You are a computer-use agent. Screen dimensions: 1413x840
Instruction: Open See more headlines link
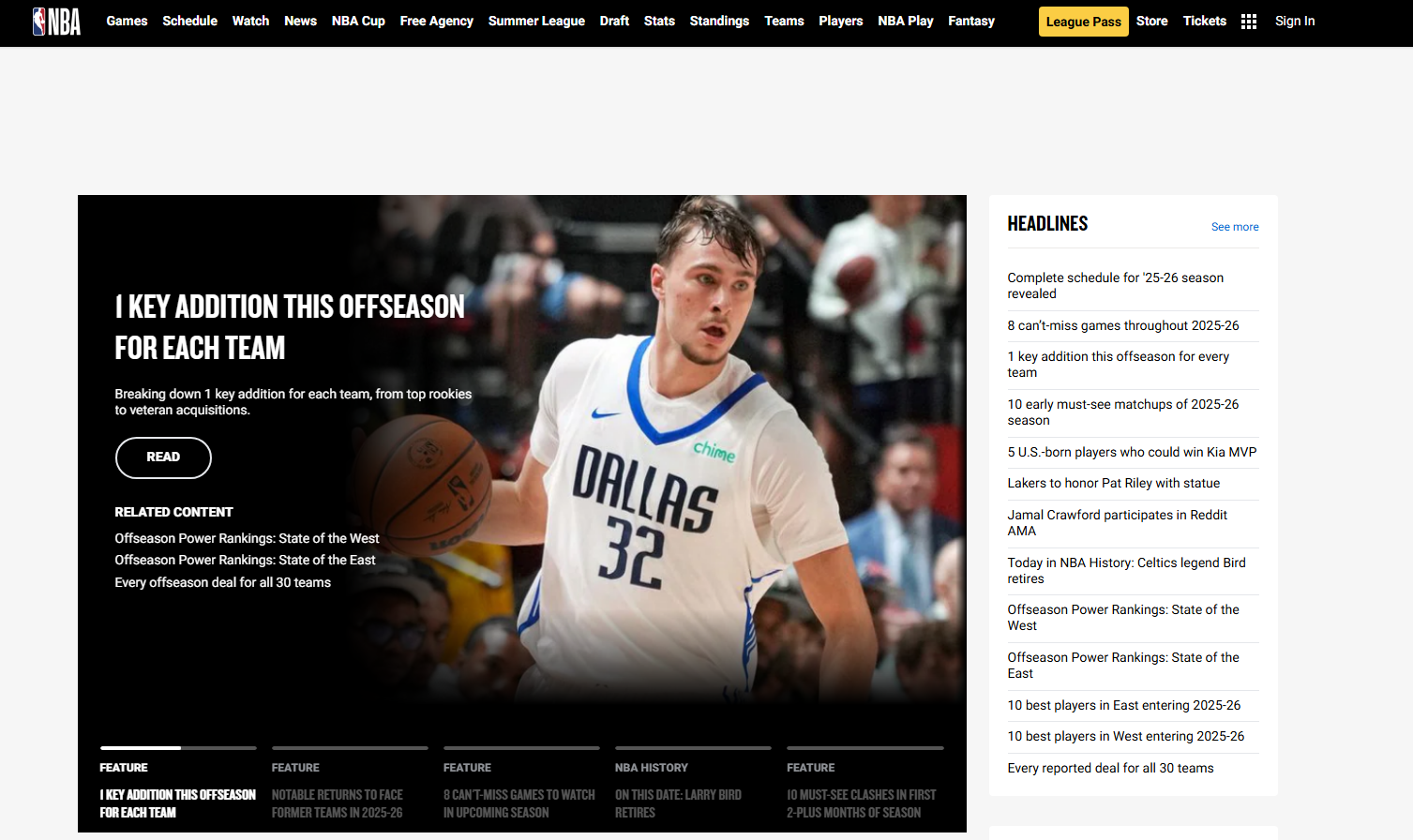[1235, 227]
